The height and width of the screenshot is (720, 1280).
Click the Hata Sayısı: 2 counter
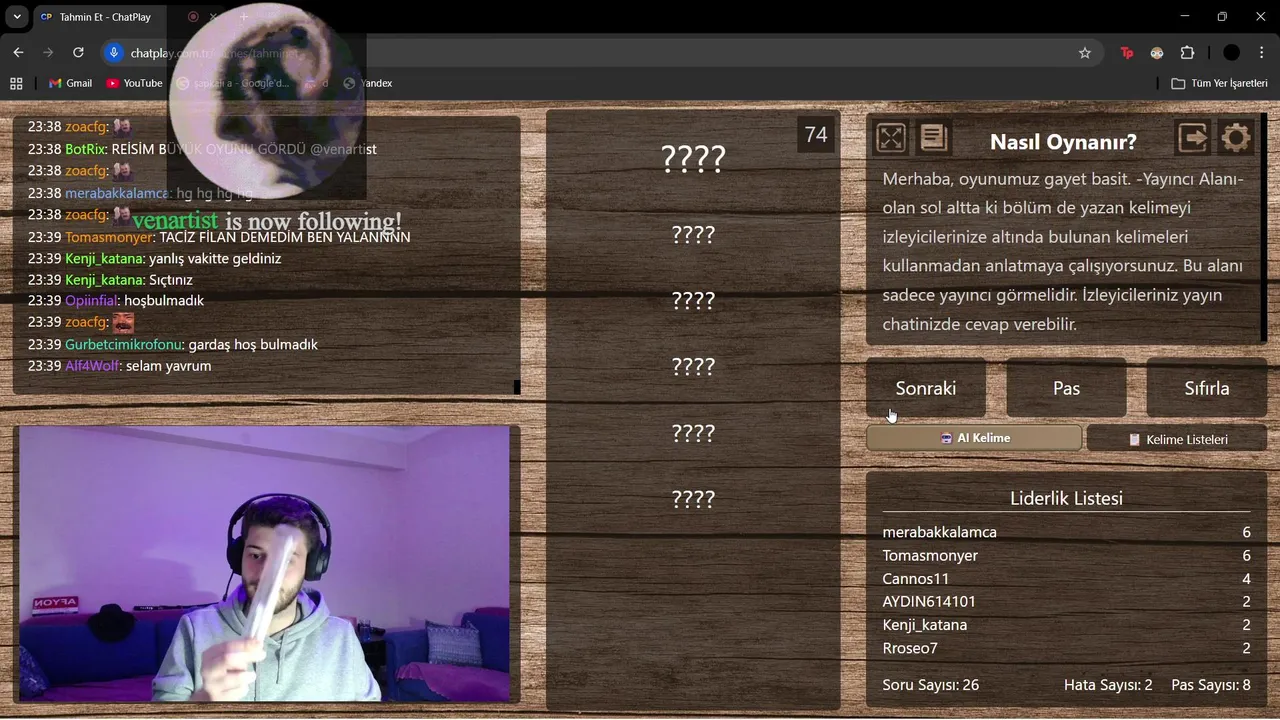[1108, 685]
